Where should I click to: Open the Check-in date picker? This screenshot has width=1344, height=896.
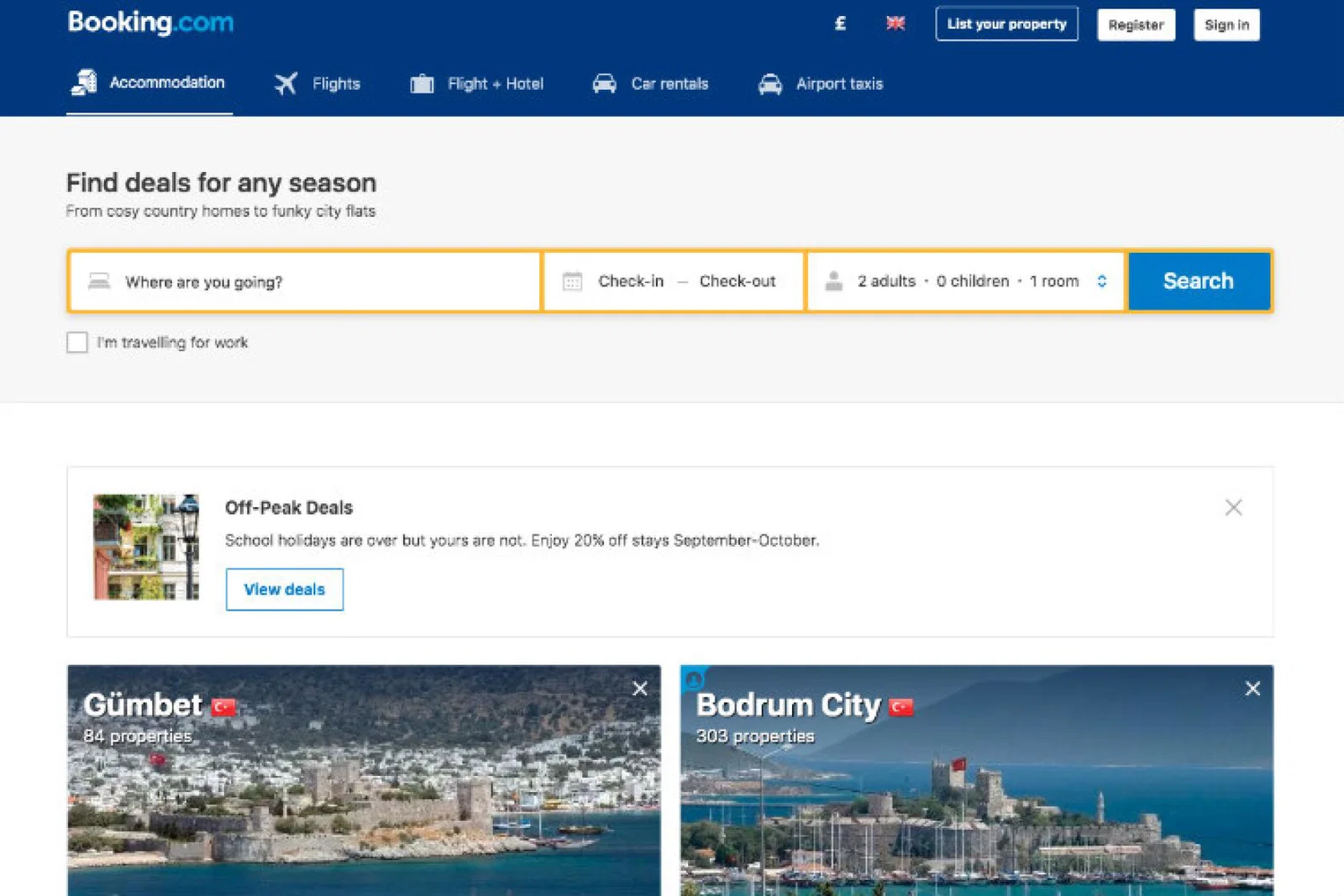631,281
